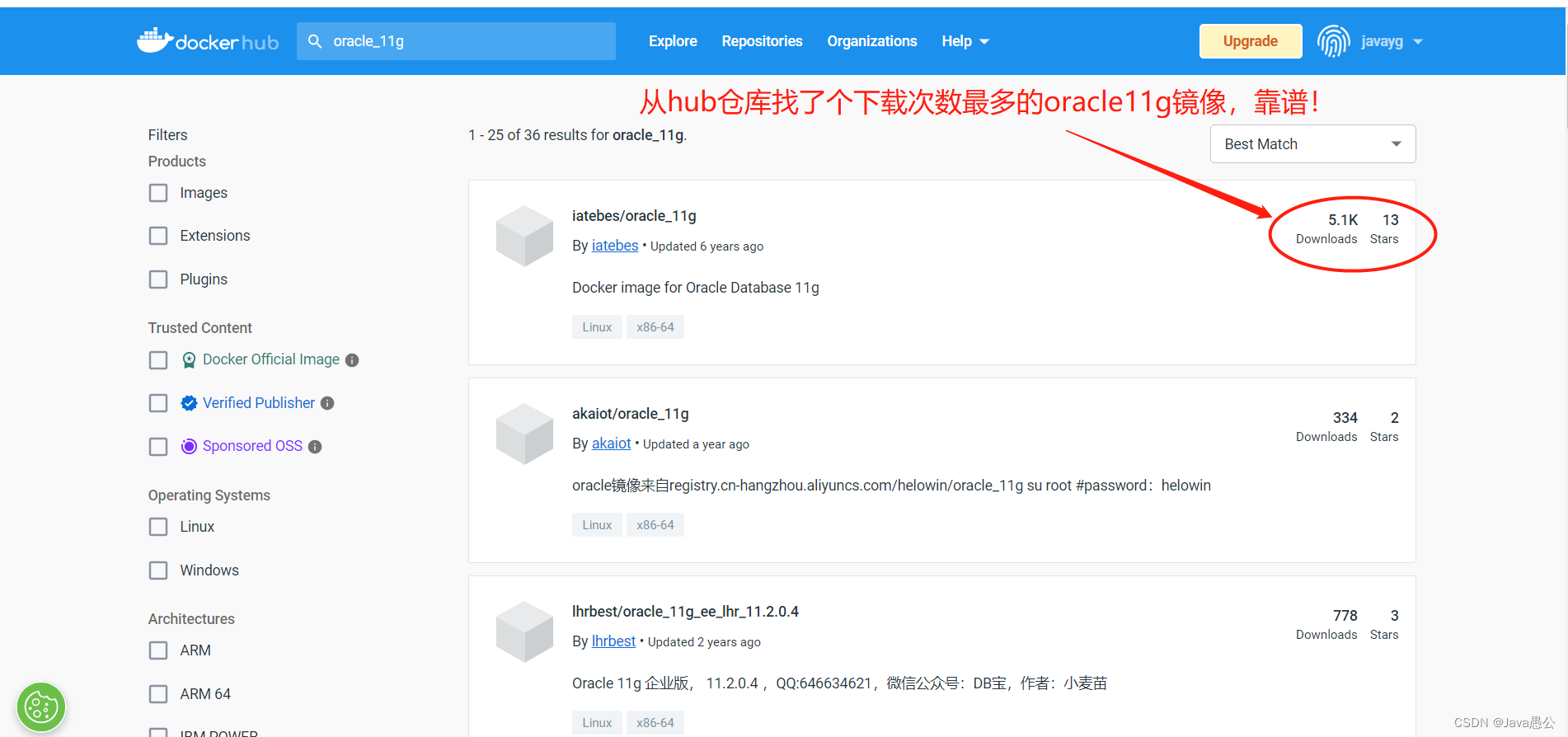Click Linux tag on iatebes result
Viewport: 1568px width, 737px height.
(x=597, y=327)
